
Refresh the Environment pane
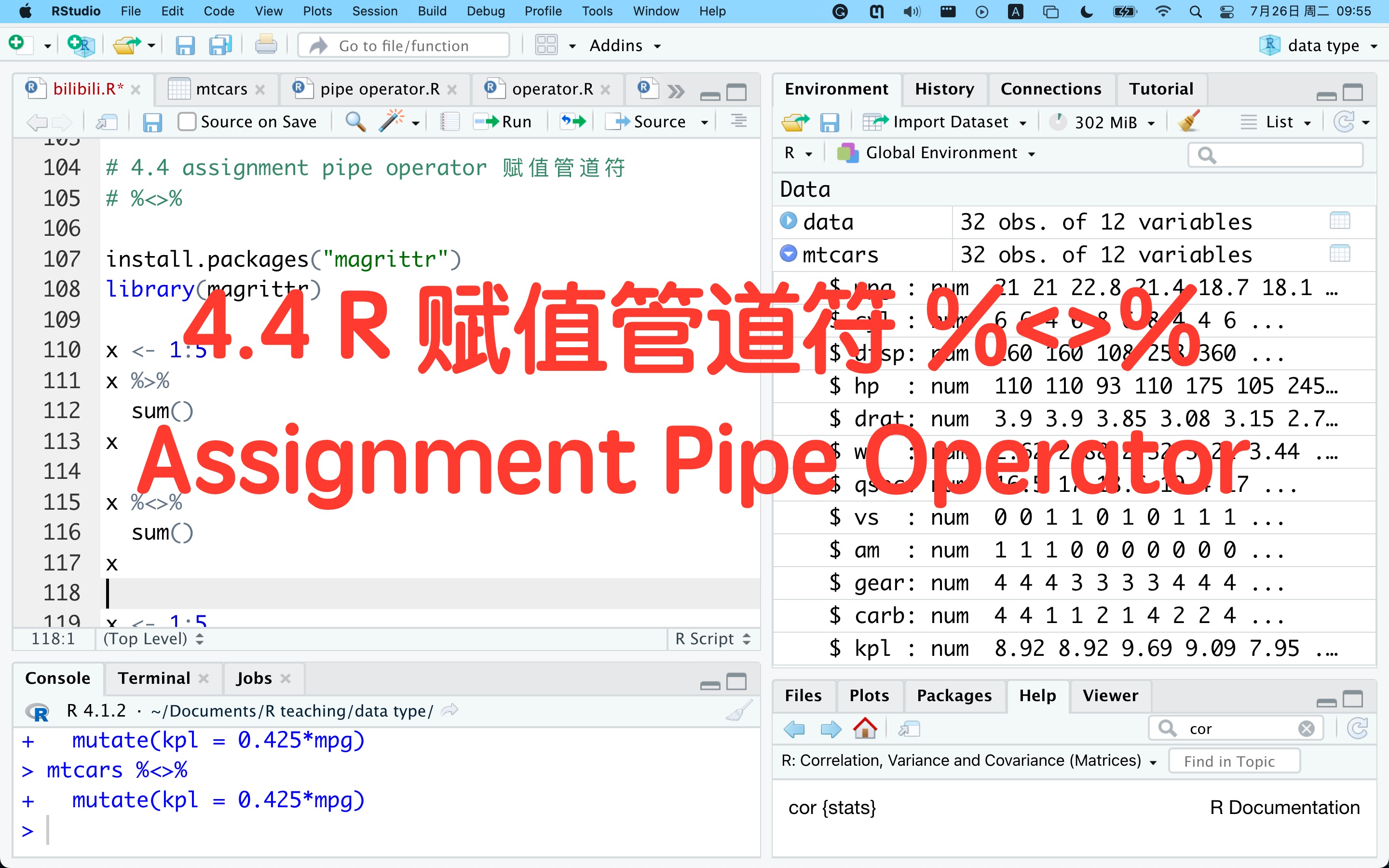coord(1344,122)
